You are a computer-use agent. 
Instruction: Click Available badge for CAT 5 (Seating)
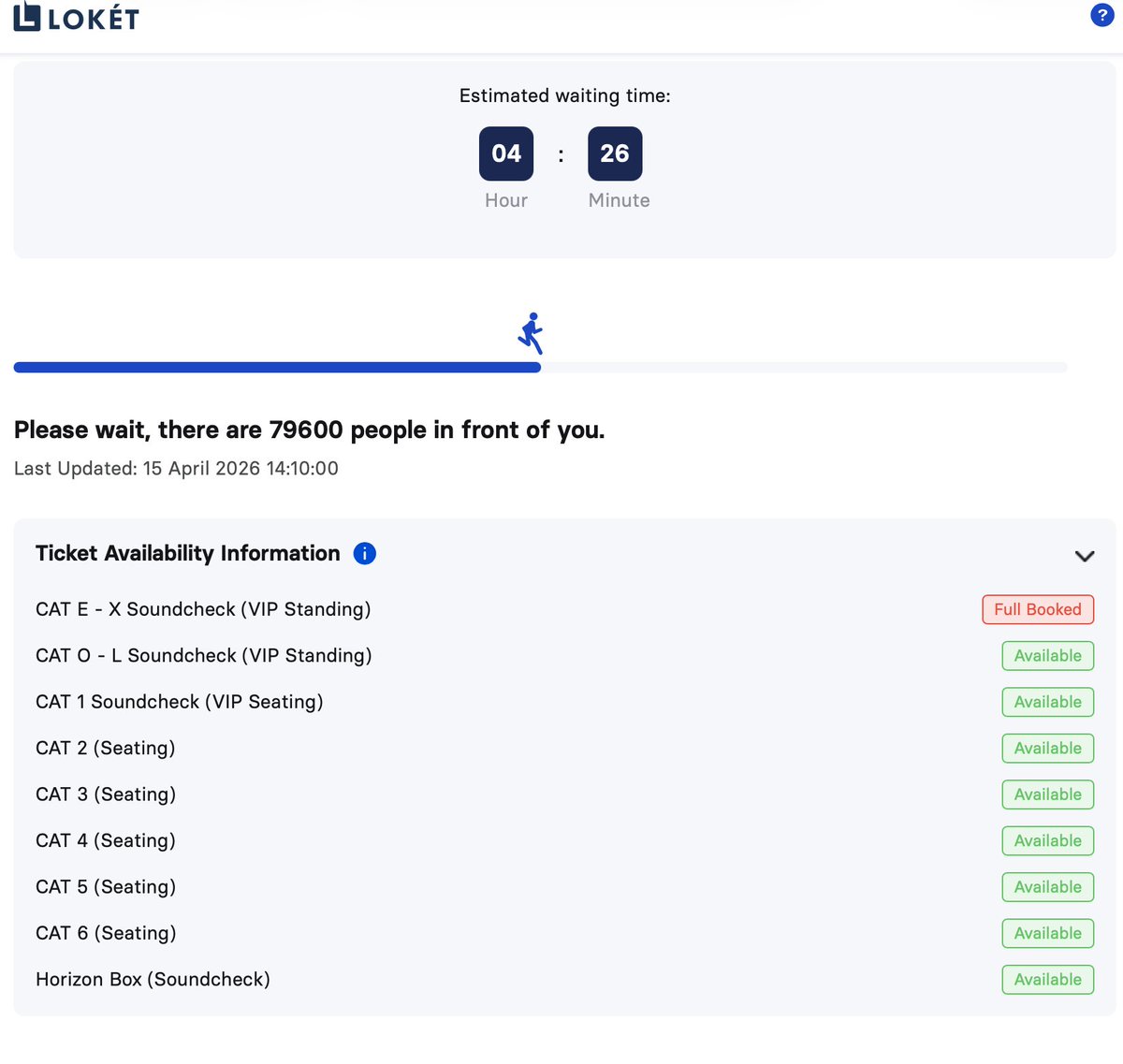tap(1047, 887)
